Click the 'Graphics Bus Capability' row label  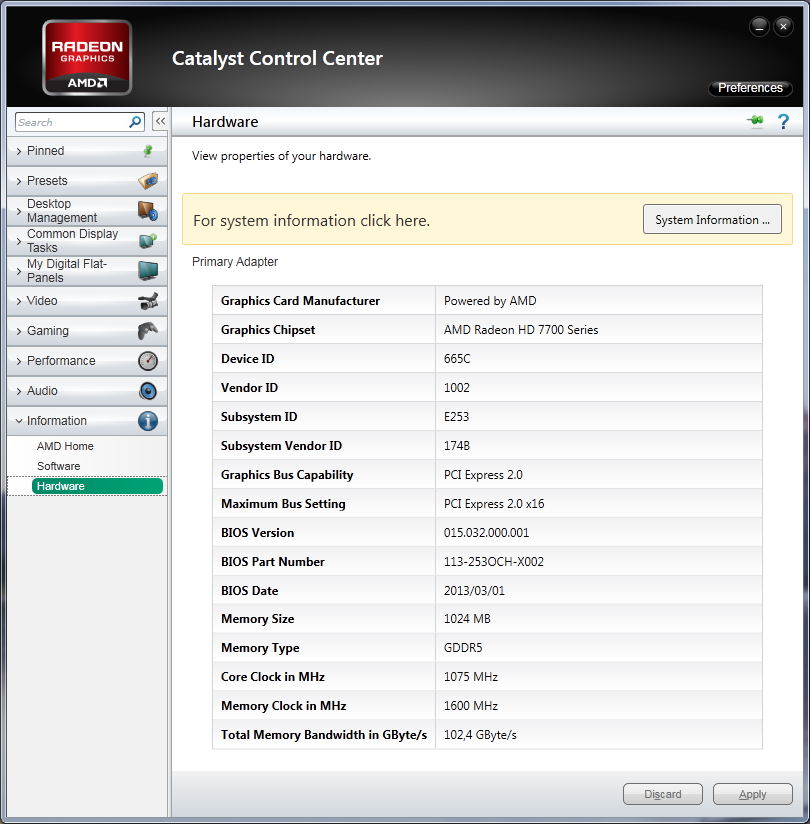(x=287, y=475)
